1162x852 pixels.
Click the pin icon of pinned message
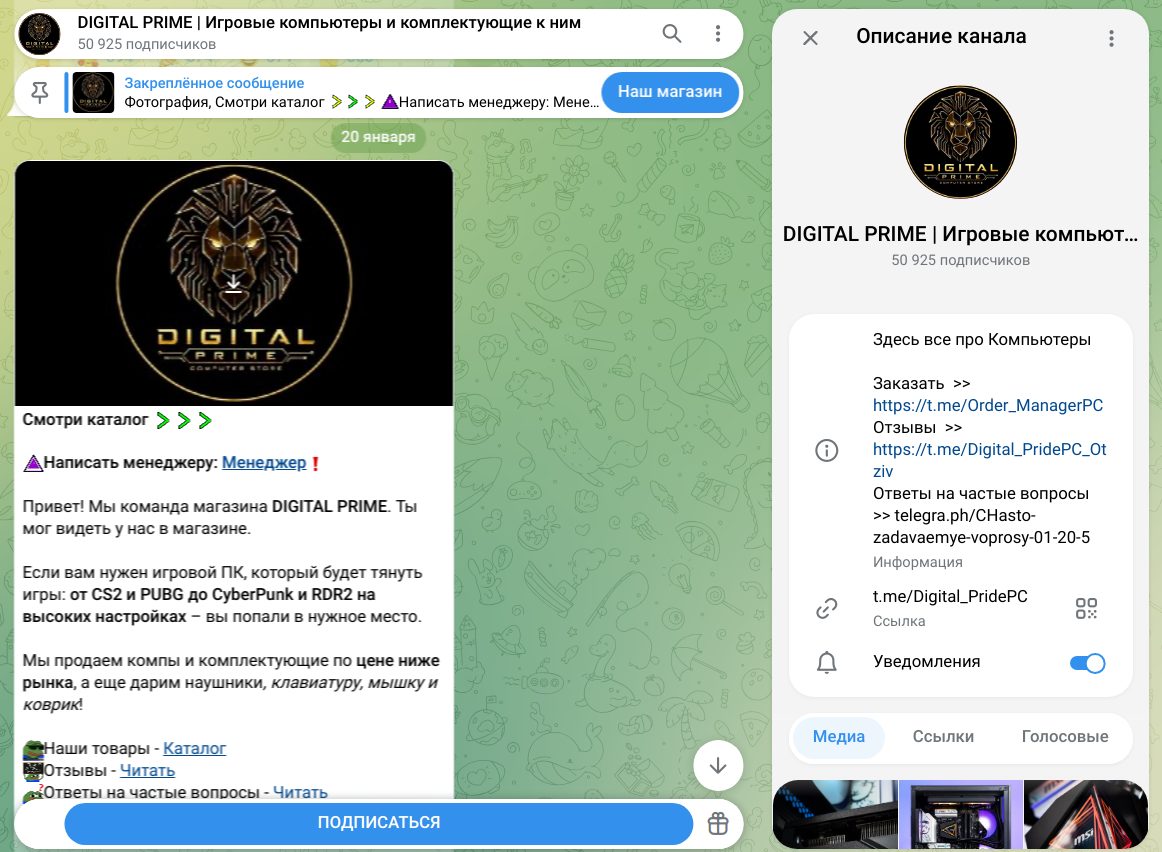pyautogui.click(x=39, y=93)
